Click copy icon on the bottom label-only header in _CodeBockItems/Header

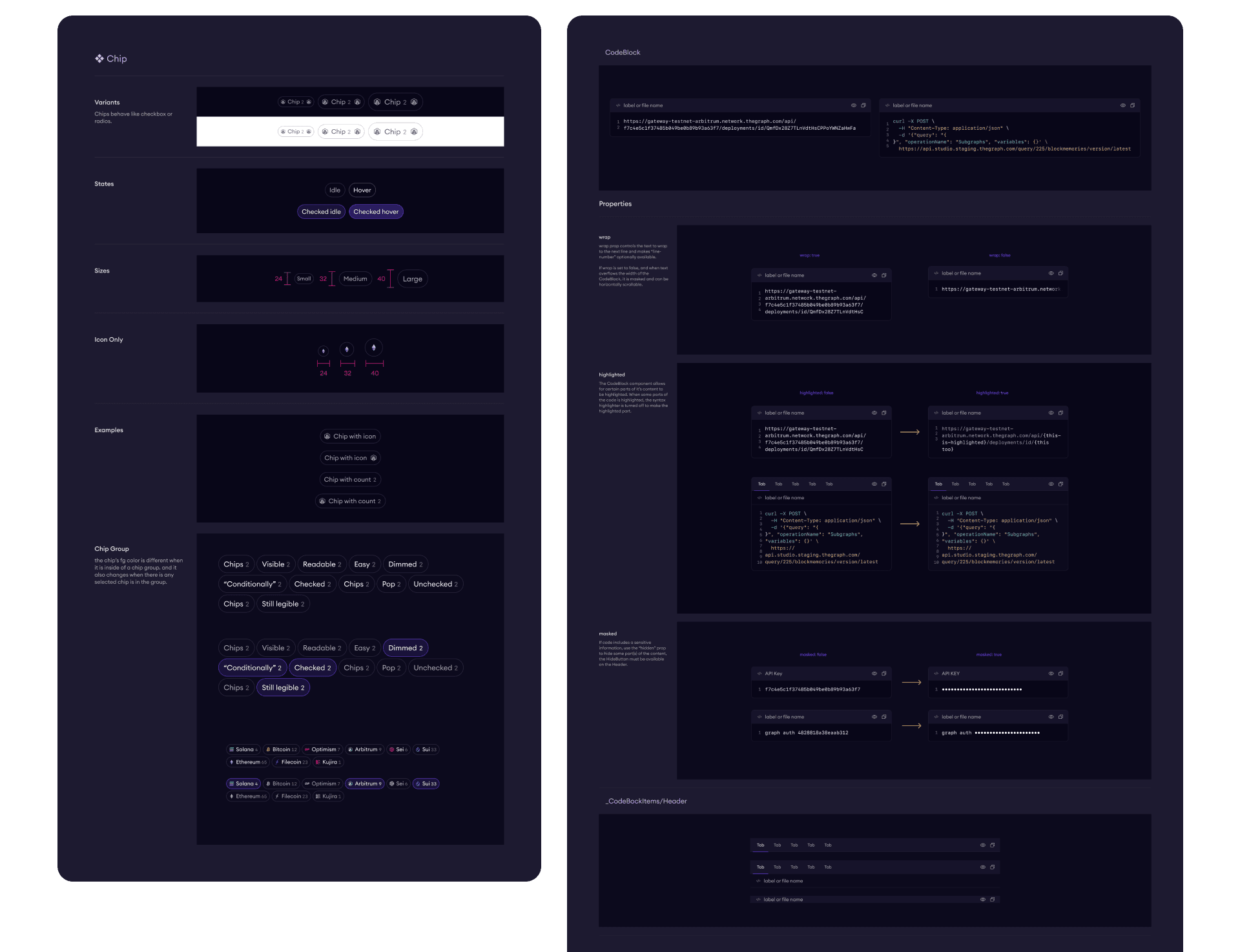coord(993,899)
